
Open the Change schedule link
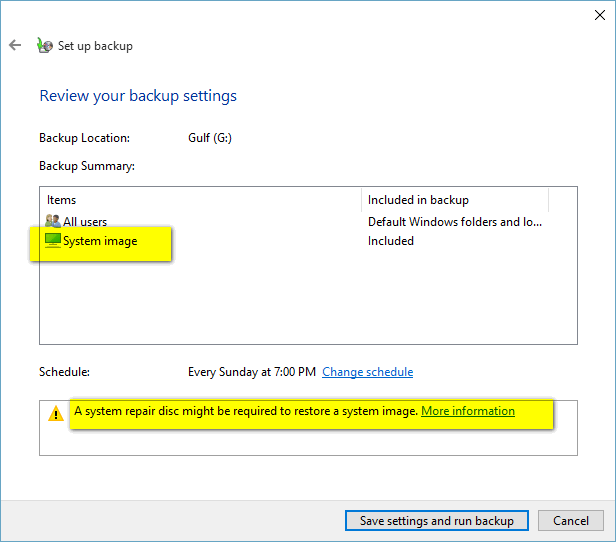tap(367, 372)
